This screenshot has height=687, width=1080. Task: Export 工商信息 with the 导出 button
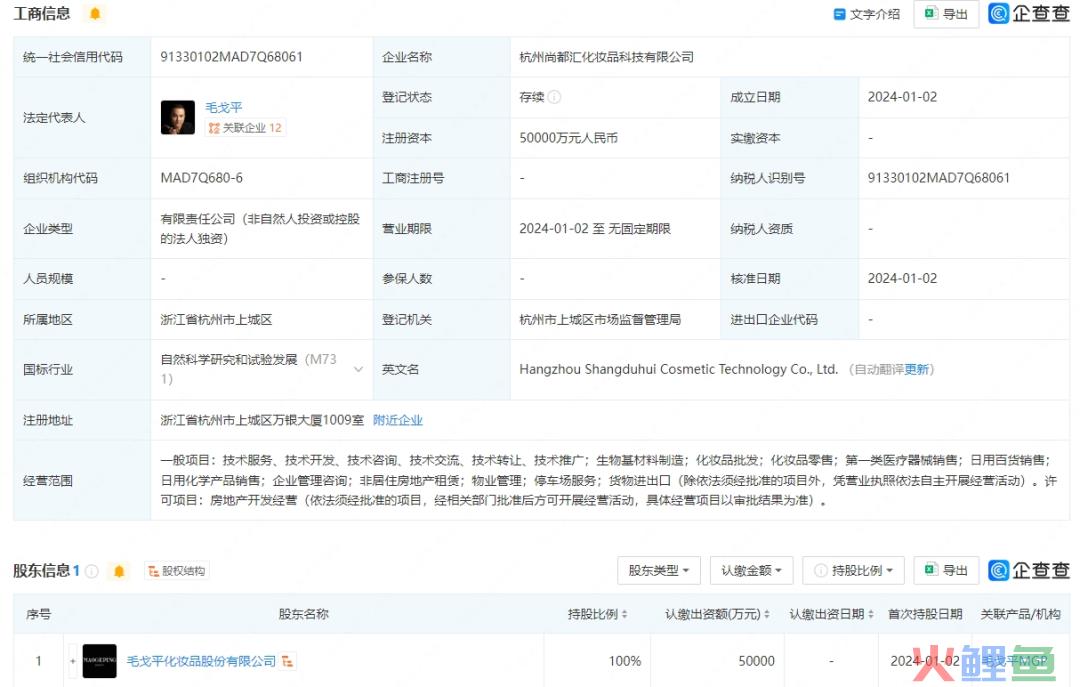(x=946, y=14)
